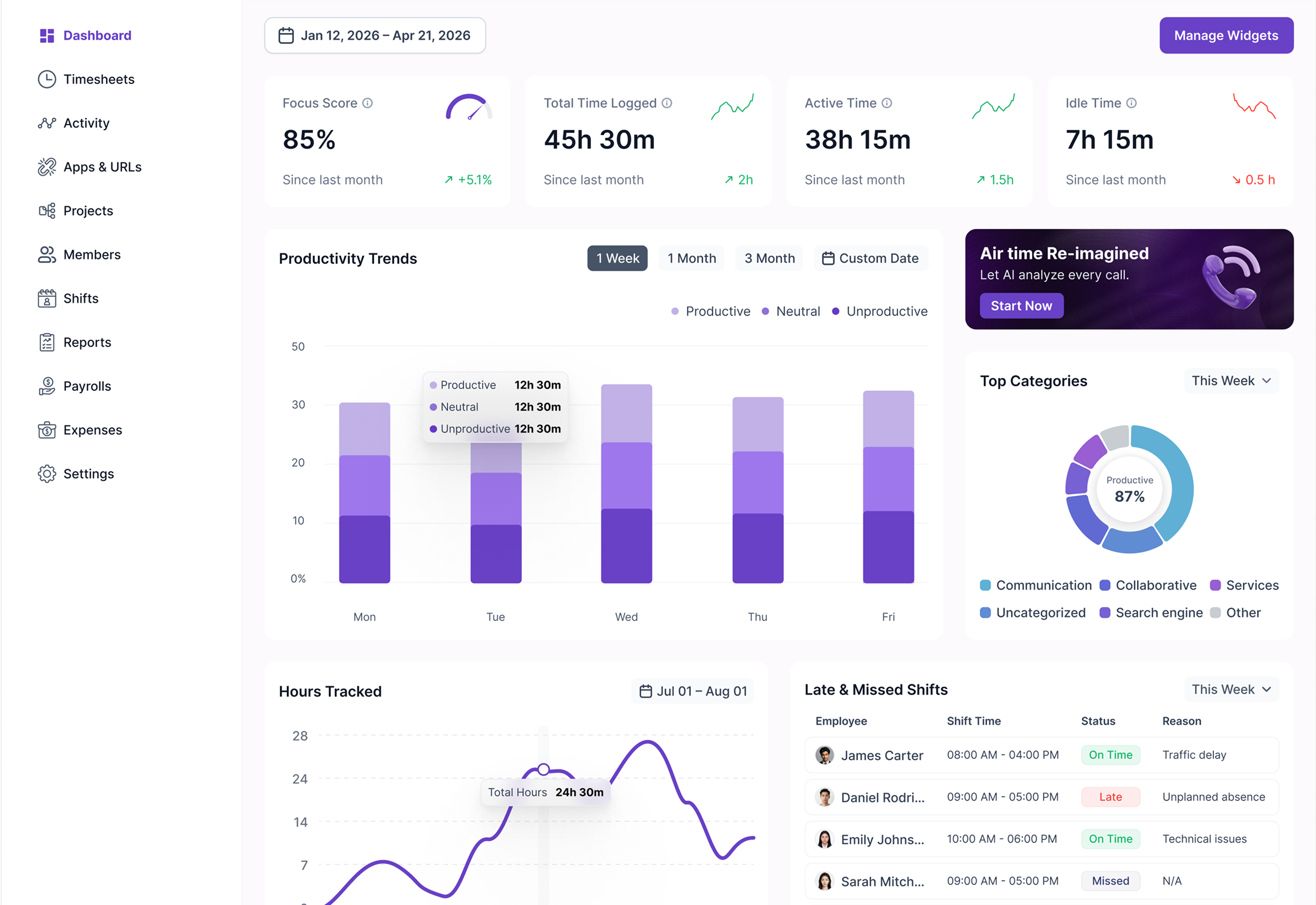Viewport: 1316px width, 905px height.
Task: Click the Total Time Logged info icon
Action: click(667, 103)
